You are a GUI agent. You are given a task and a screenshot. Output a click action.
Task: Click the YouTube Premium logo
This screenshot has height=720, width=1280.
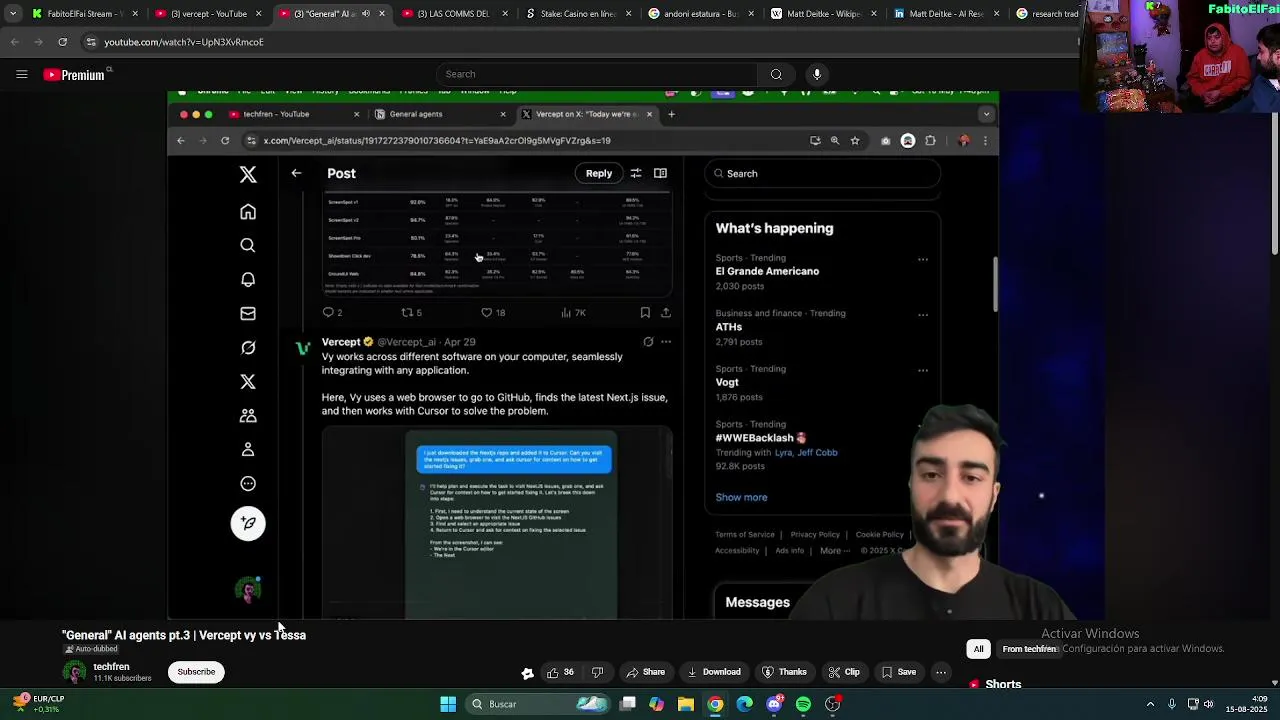coord(74,74)
